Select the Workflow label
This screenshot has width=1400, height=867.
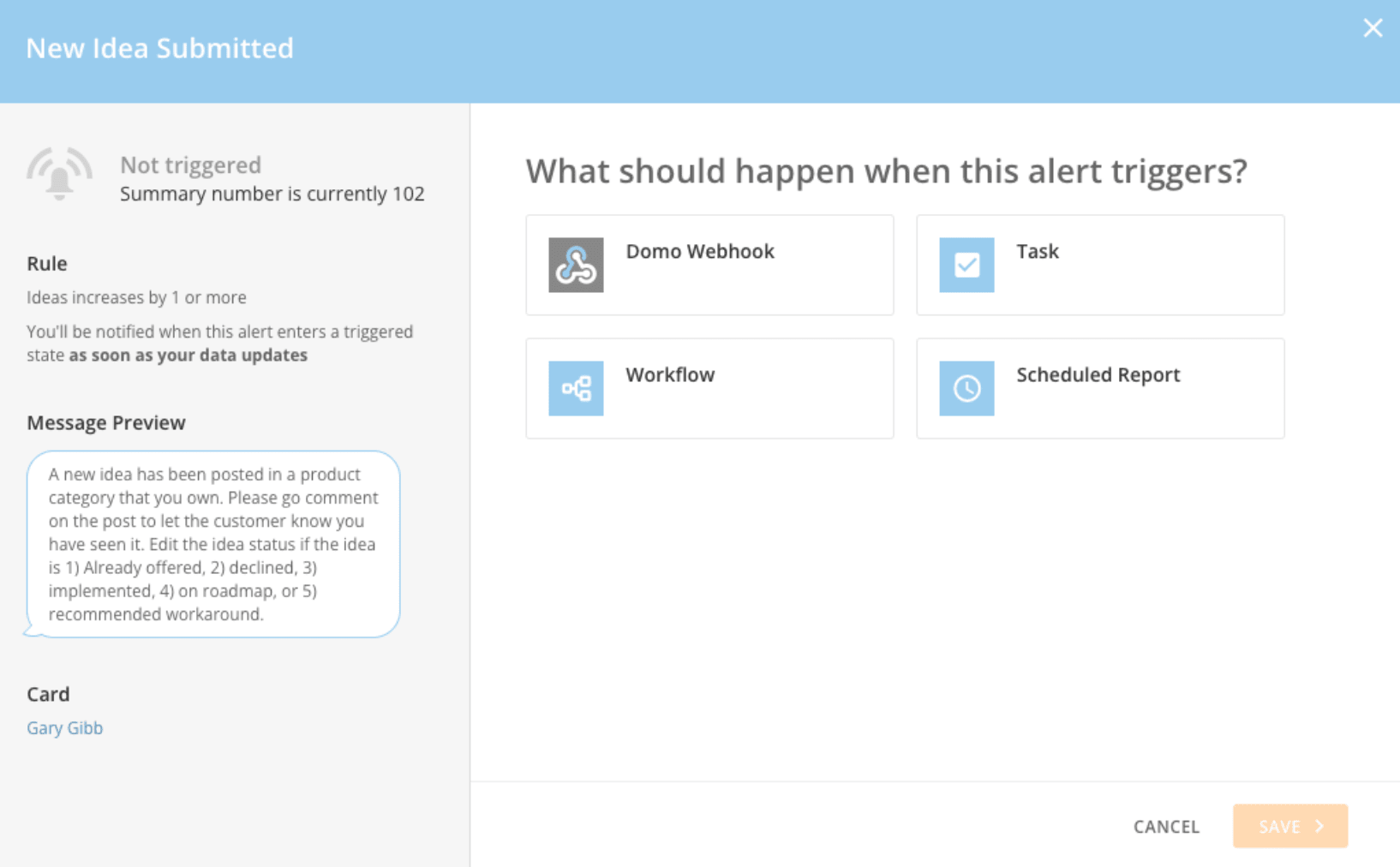tap(670, 374)
